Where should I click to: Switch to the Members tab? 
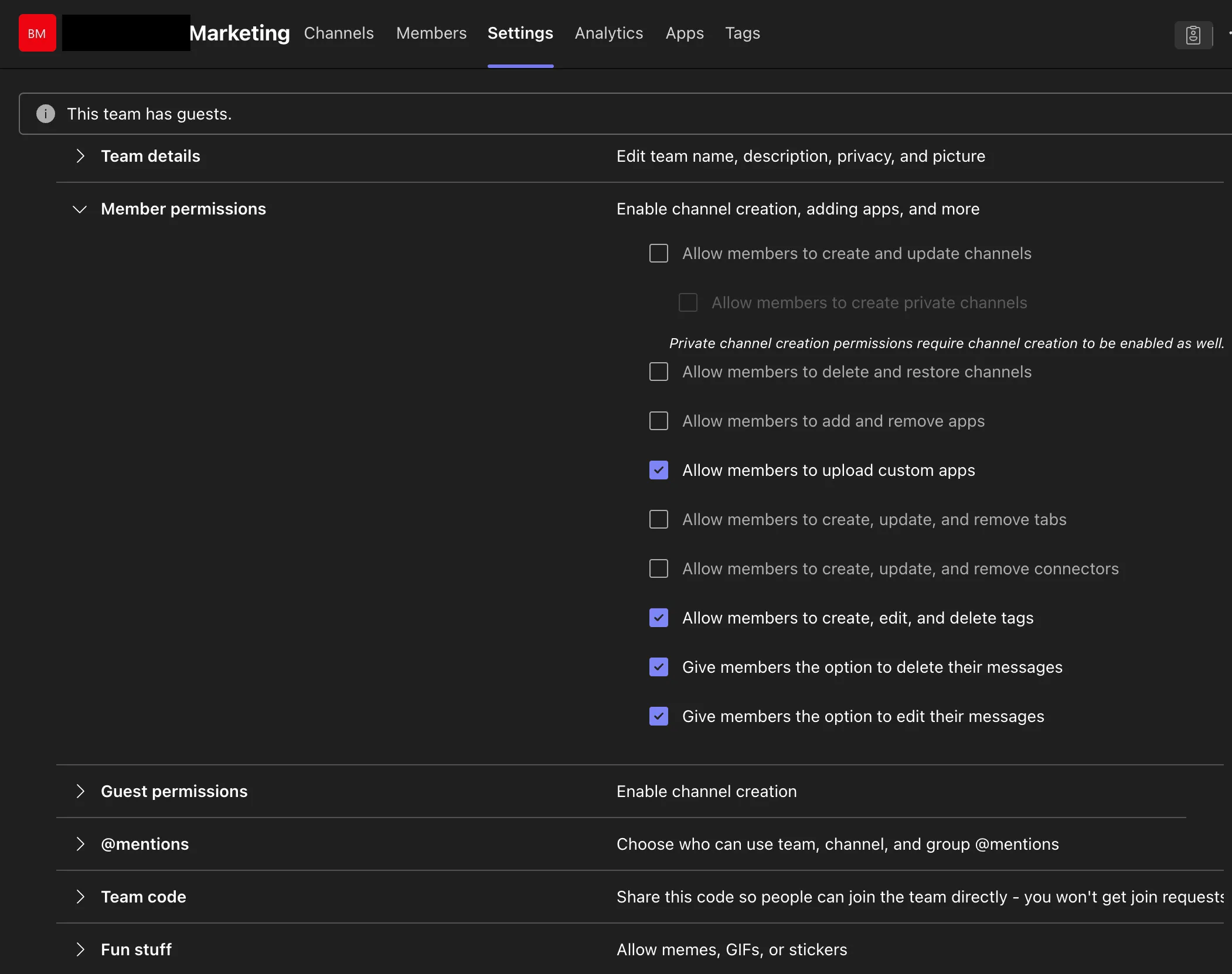[431, 33]
